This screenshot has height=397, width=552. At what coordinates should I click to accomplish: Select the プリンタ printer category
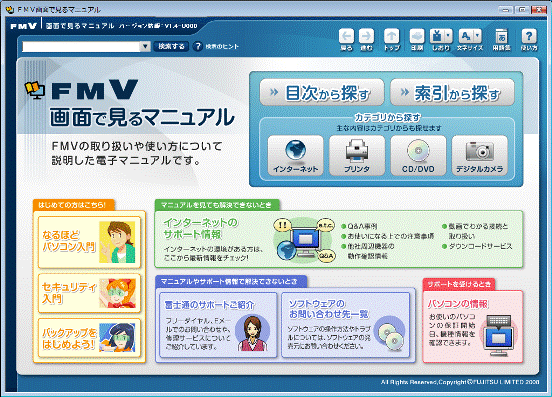point(357,155)
